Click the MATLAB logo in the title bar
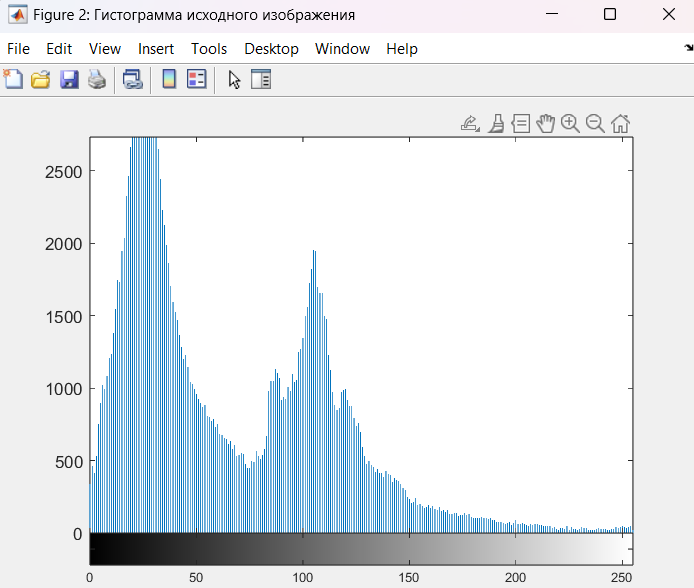The width and height of the screenshot is (694, 588). click(18, 15)
